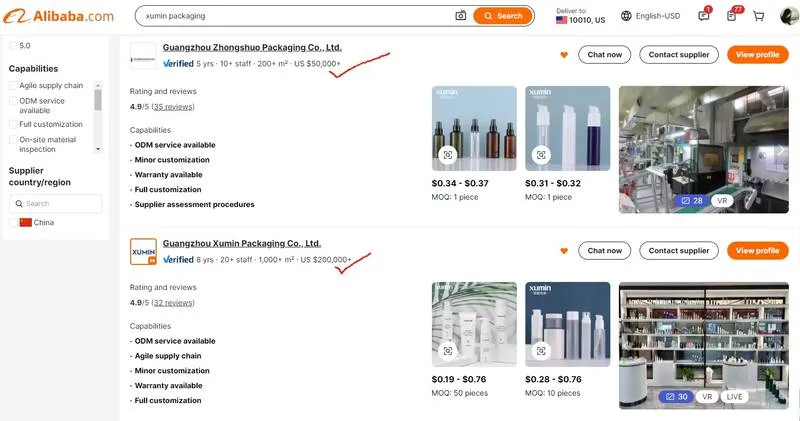Viewport: 800px width, 421px height.
Task: Open the shopping cart icon
Action: tap(759, 16)
